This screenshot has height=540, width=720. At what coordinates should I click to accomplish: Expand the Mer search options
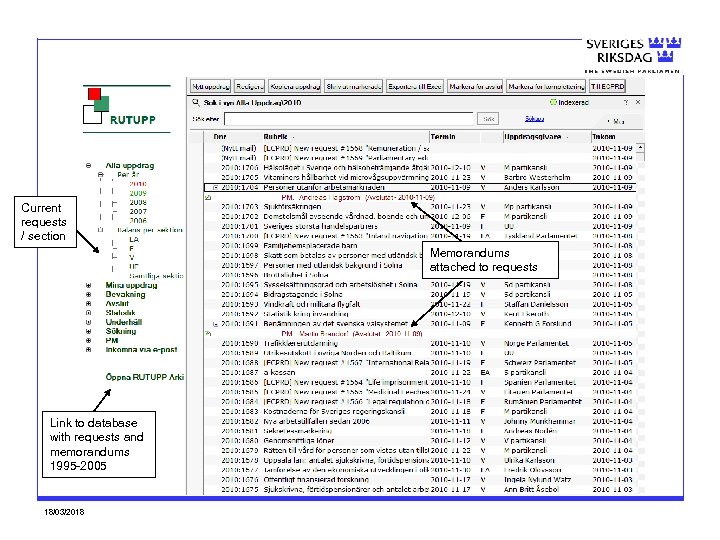[616, 121]
